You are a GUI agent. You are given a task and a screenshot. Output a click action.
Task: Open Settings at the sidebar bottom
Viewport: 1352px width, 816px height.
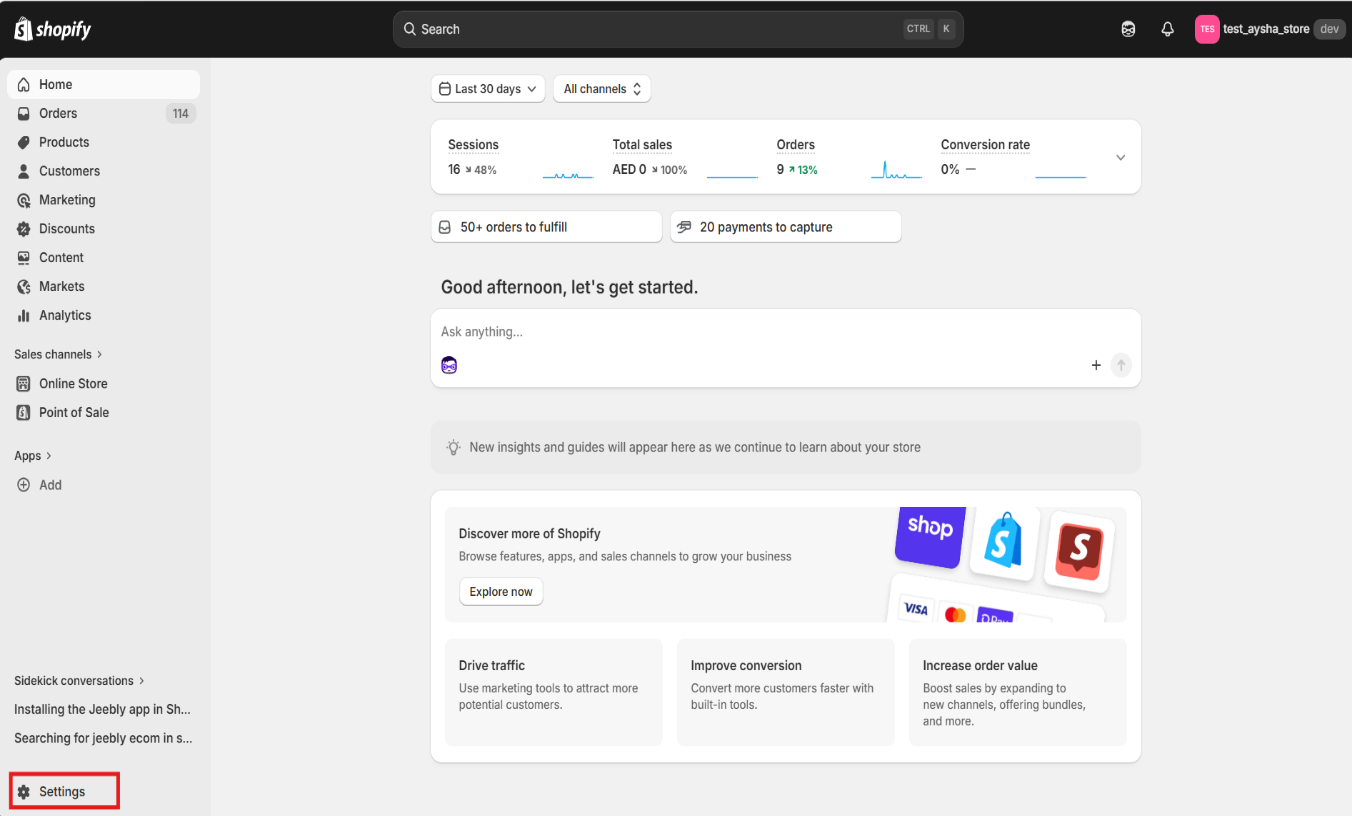coord(64,792)
